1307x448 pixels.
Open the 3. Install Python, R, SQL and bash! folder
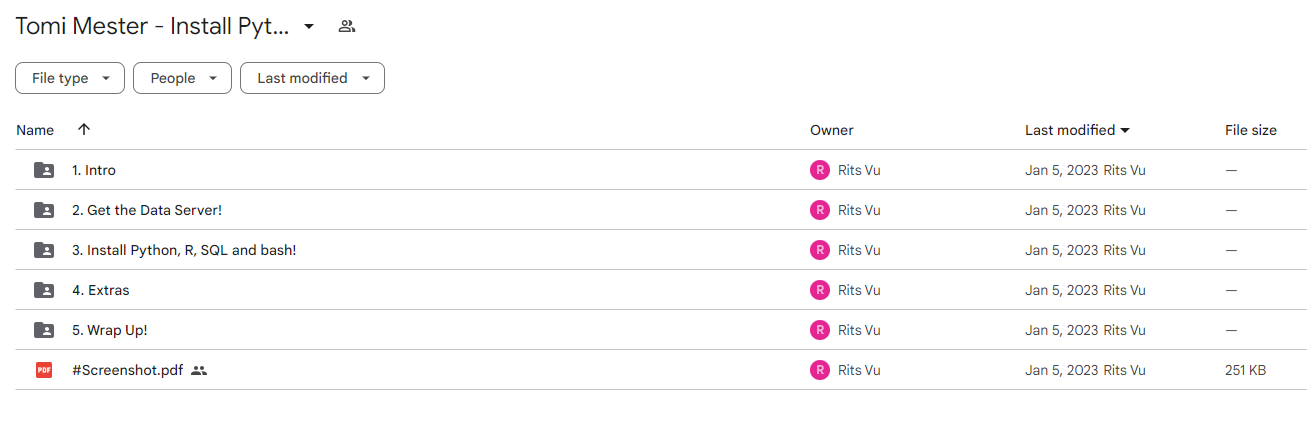pos(184,250)
